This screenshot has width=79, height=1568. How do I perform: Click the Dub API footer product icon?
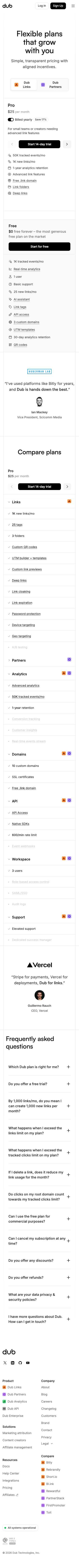point(4,1408)
